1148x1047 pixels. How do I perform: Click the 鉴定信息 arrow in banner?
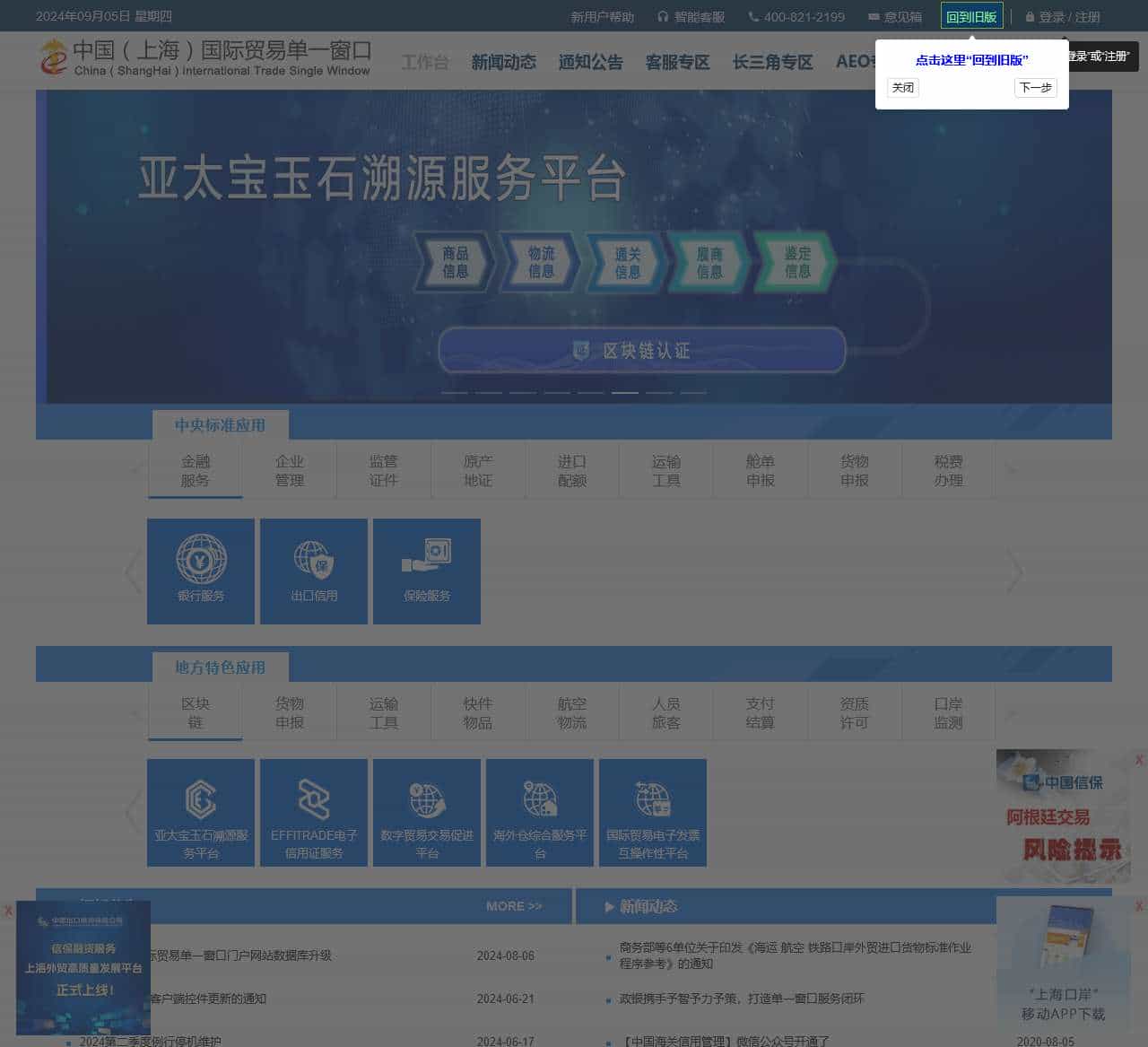[x=797, y=262]
